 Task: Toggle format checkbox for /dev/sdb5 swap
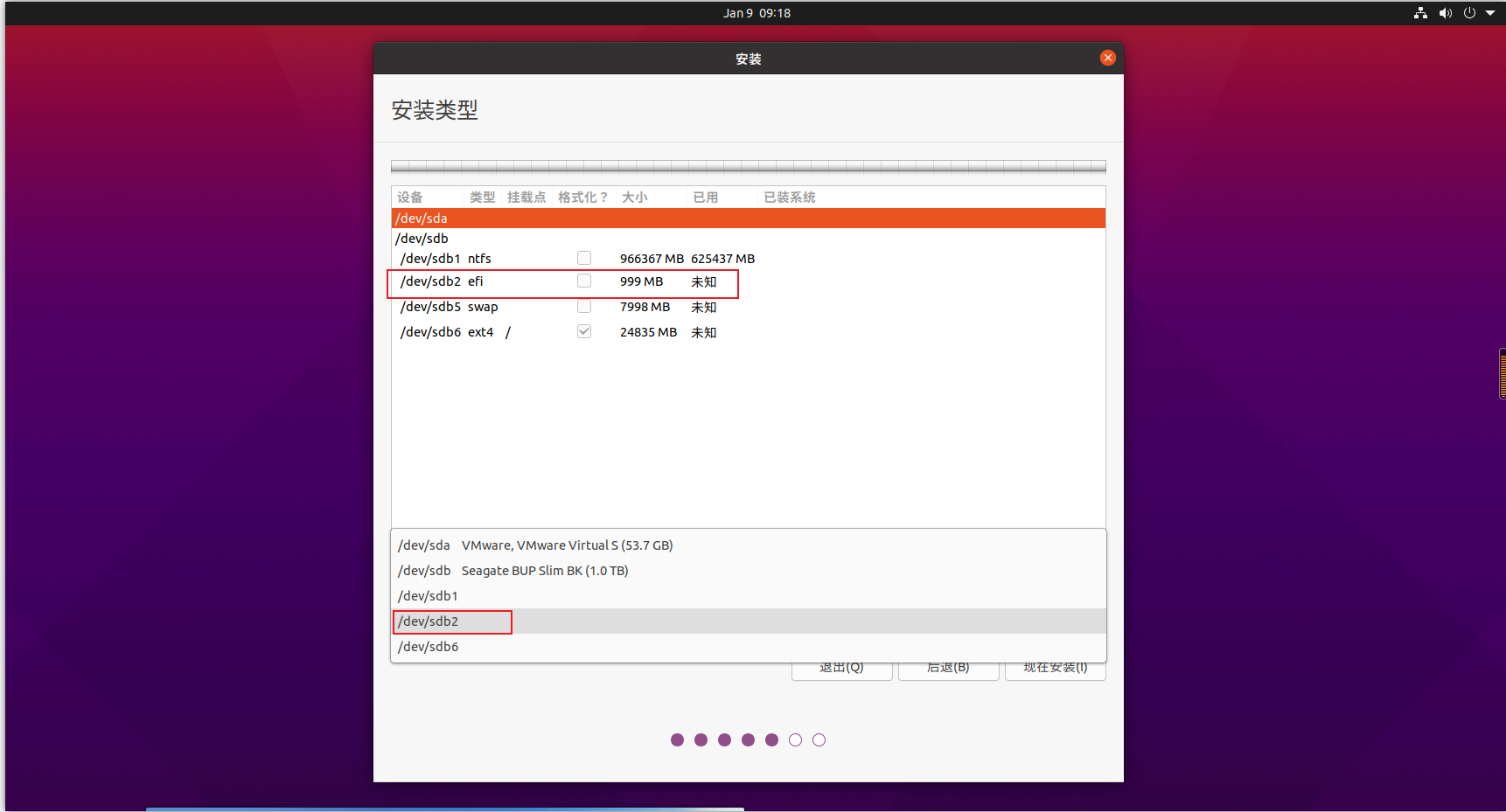(x=584, y=306)
